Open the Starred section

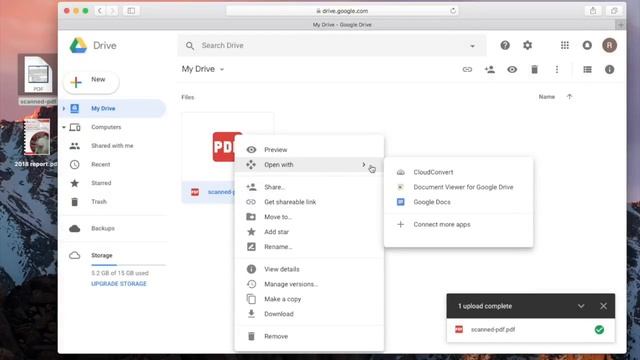(101, 183)
